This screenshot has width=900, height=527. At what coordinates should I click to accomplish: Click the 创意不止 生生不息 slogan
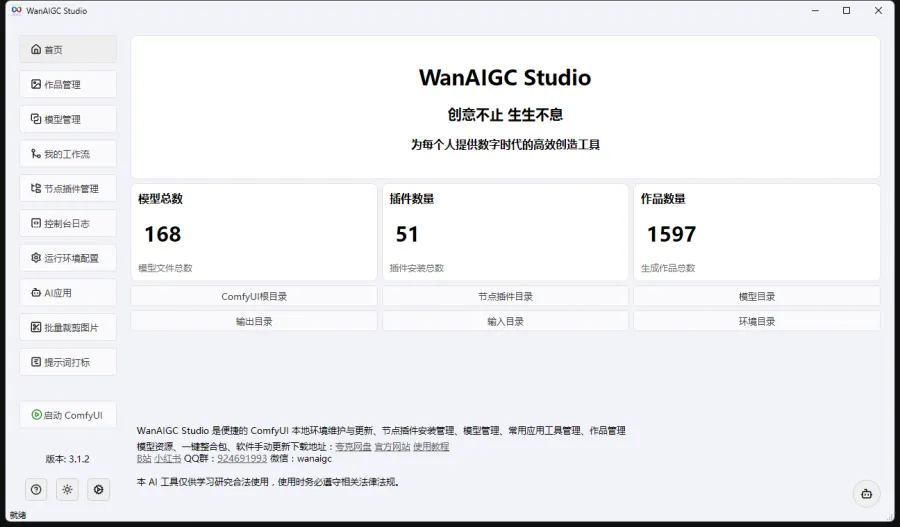click(x=505, y=115)
